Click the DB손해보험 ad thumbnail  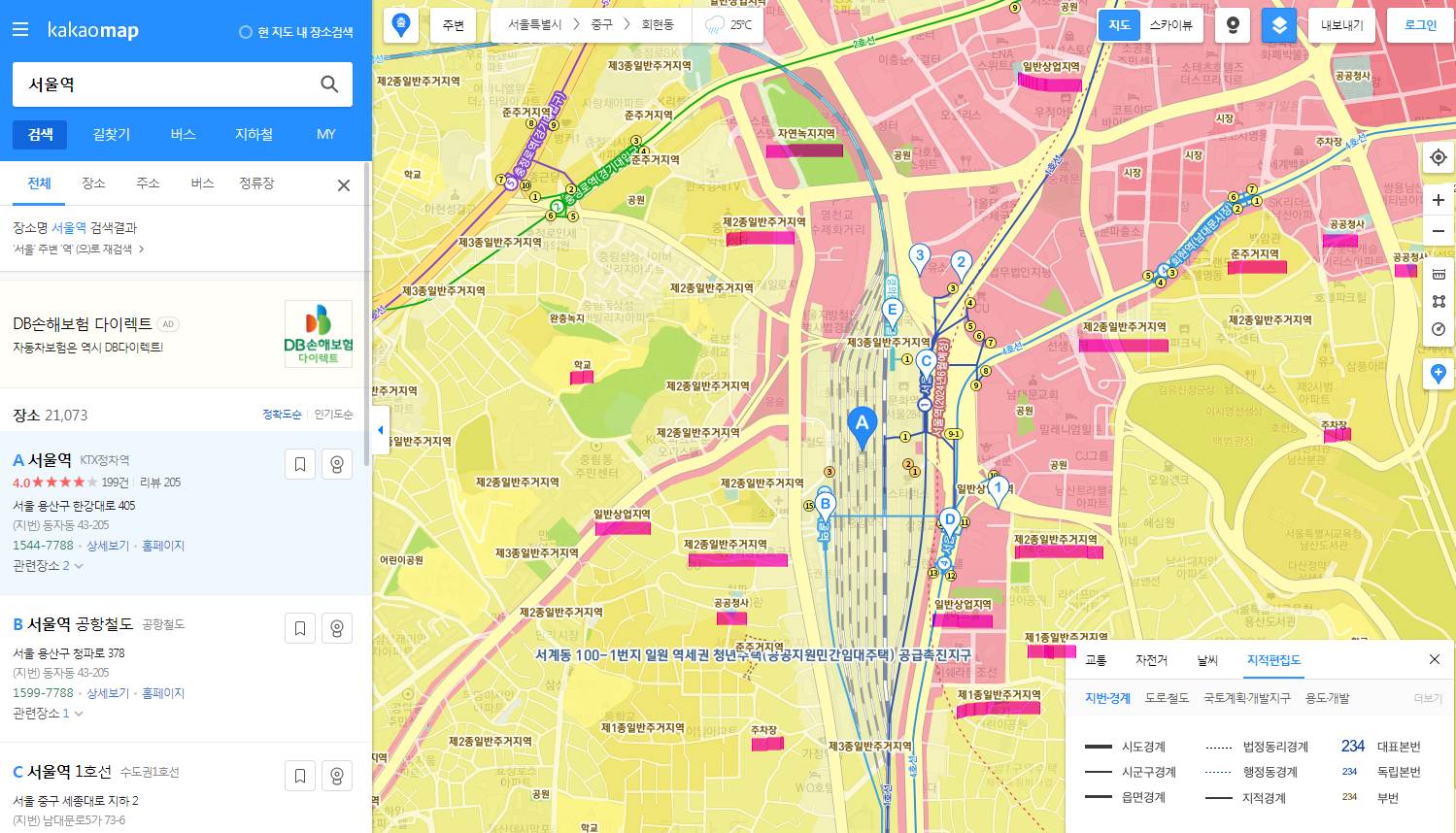pos(319,334)
